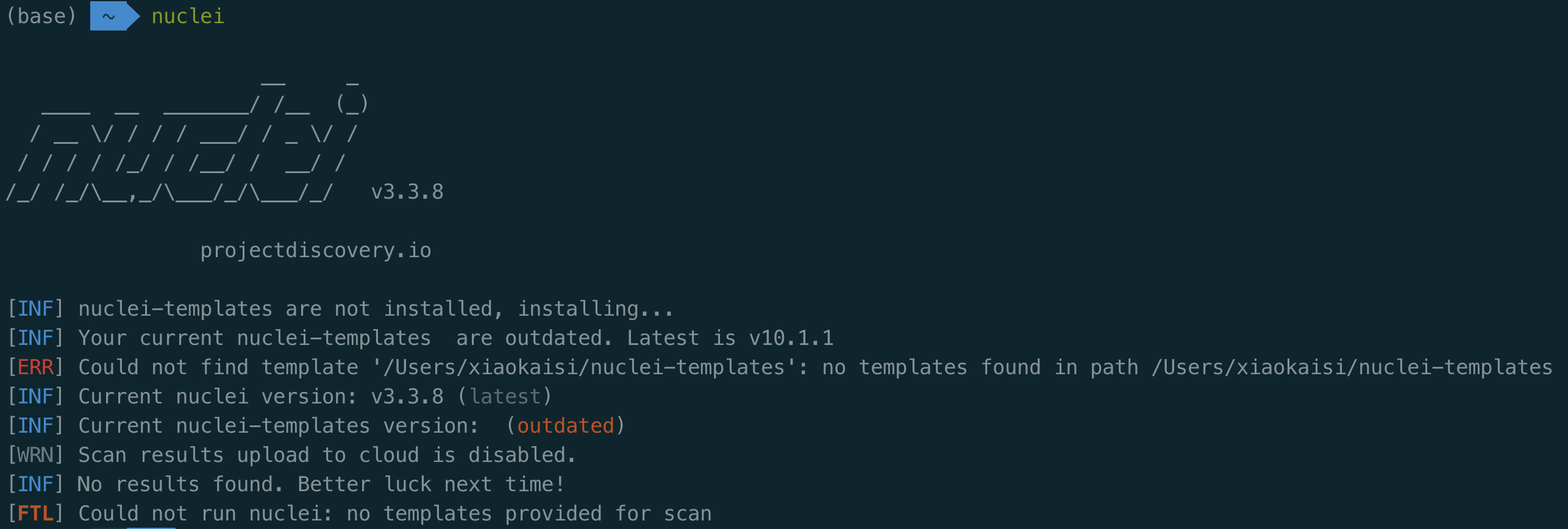Click the INF tag before "nuclei-templates are not installed"

[35, 309]
